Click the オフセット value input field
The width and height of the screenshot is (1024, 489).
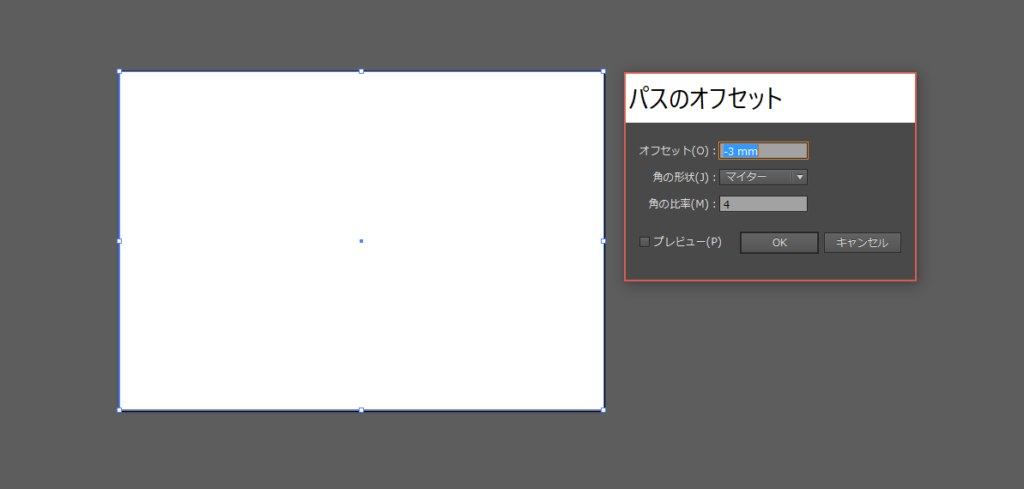[x=763, y=151]
